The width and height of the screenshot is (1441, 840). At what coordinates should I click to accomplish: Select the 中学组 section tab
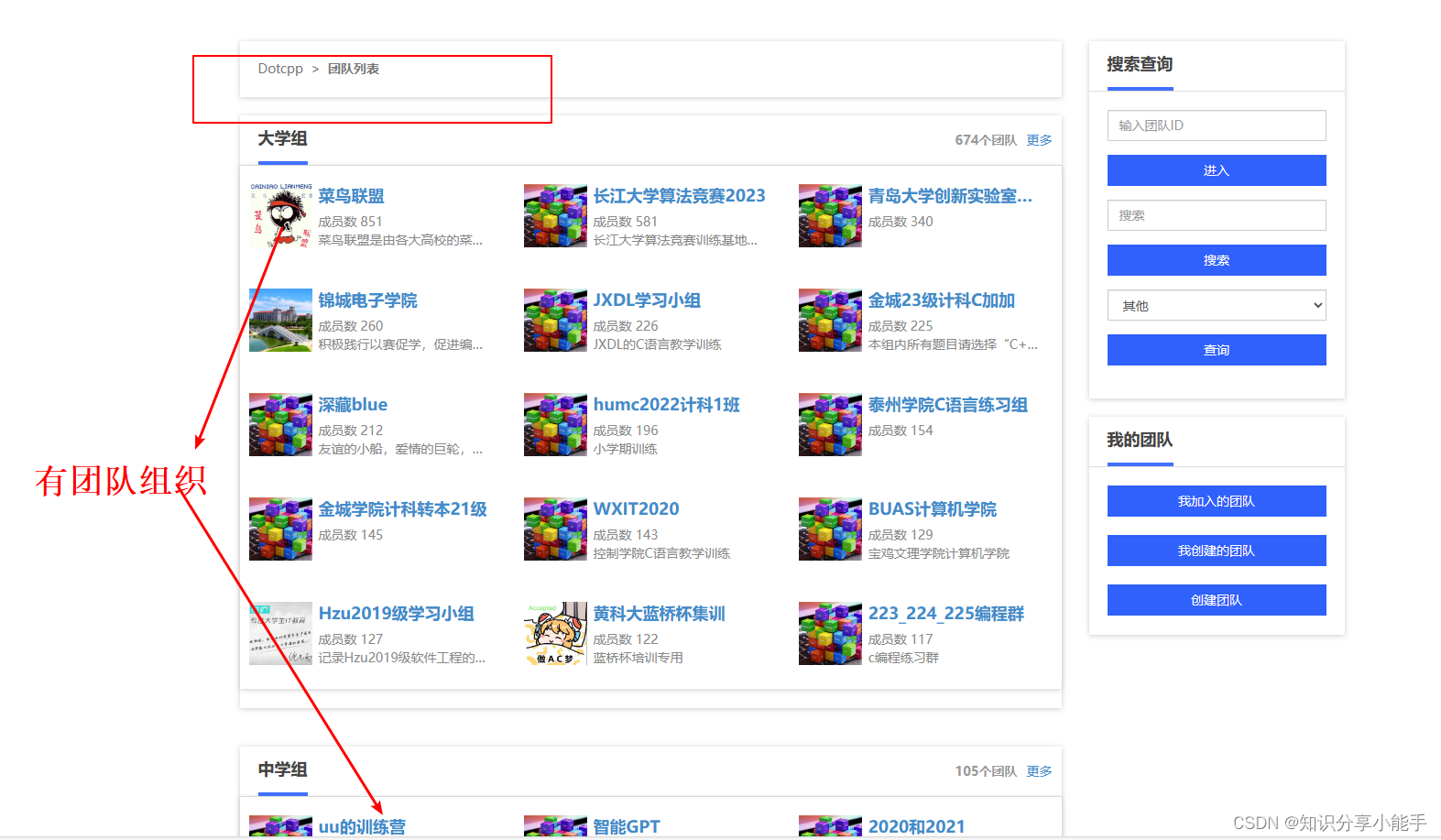click(x=282, y=770)
